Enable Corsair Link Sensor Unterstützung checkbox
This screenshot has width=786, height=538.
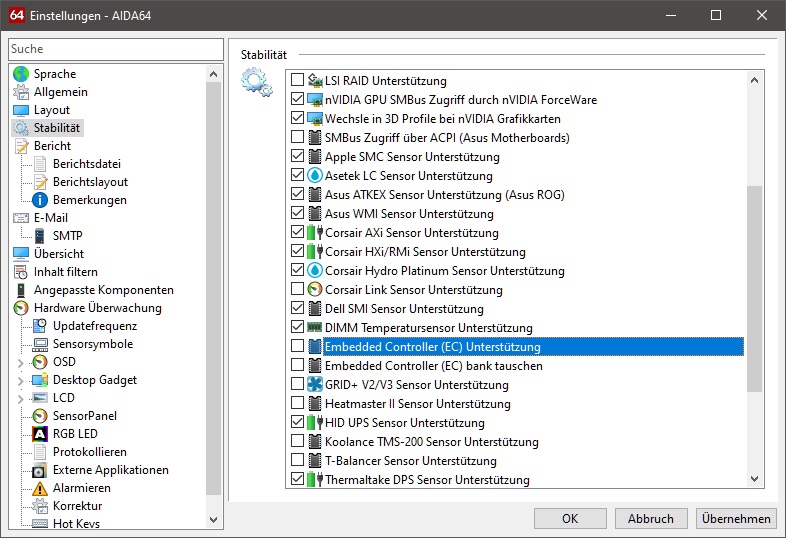(297, 289)
